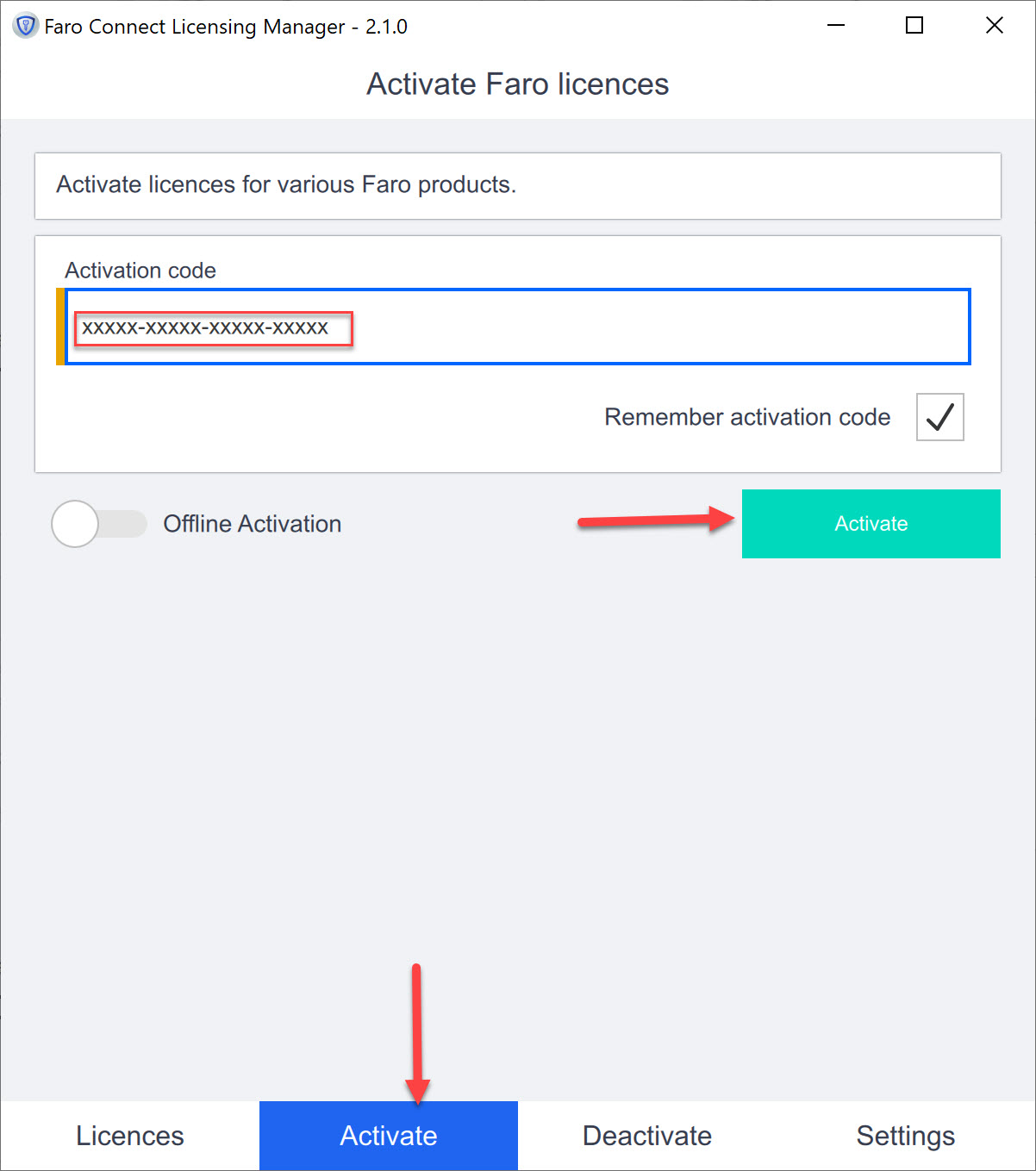Click the xxxxx-xxxxx activation code text

[x=205, y=327]
